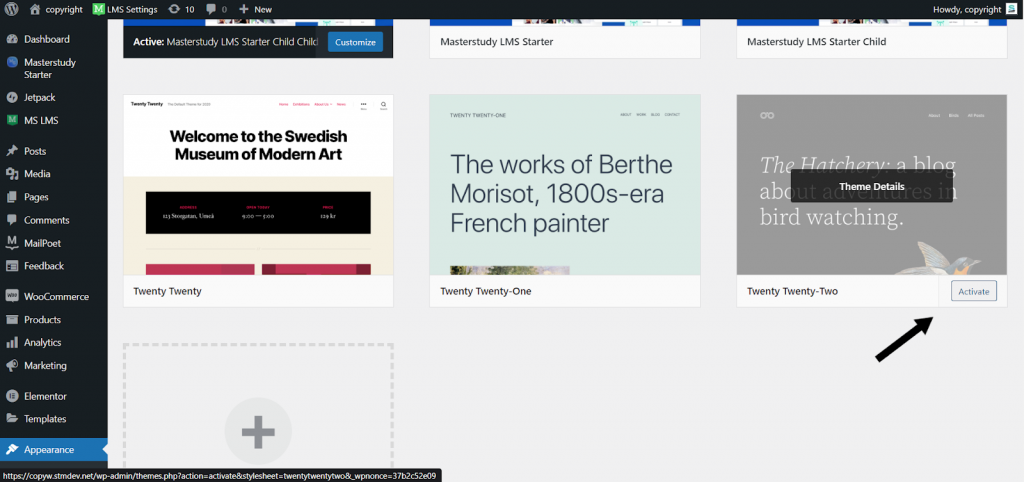This screenshot has width=1024, height=482.
Task: Select the Twenty Twenty-One theme thumbnail
Action: coord(565,185)
